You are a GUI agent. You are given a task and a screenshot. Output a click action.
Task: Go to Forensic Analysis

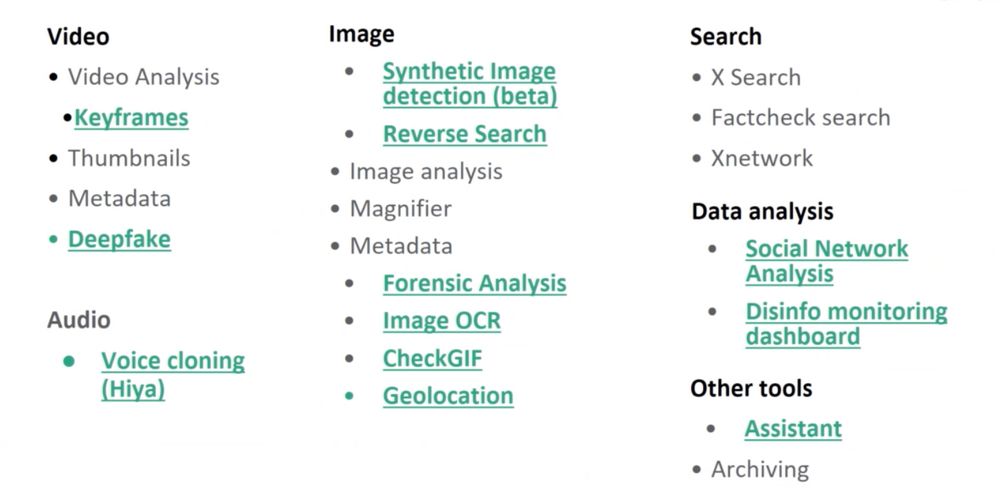tap(474, 284)
